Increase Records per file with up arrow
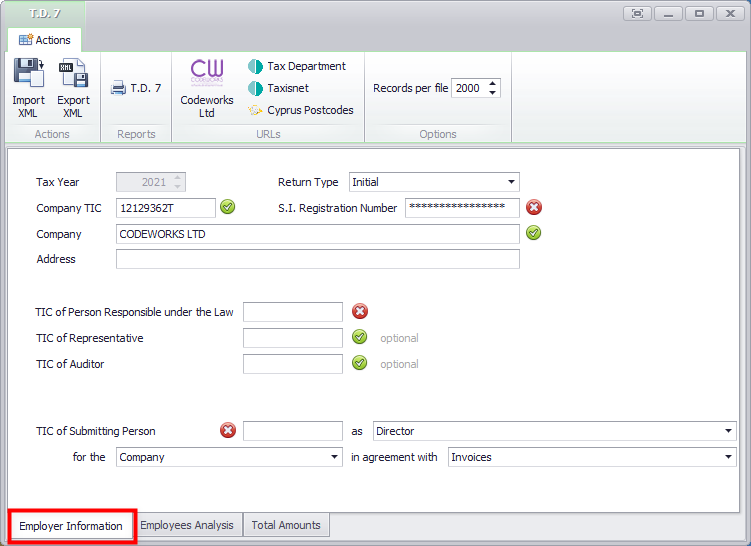The height and width of the screenshot is (546, 751). click(x=493, y=84)
